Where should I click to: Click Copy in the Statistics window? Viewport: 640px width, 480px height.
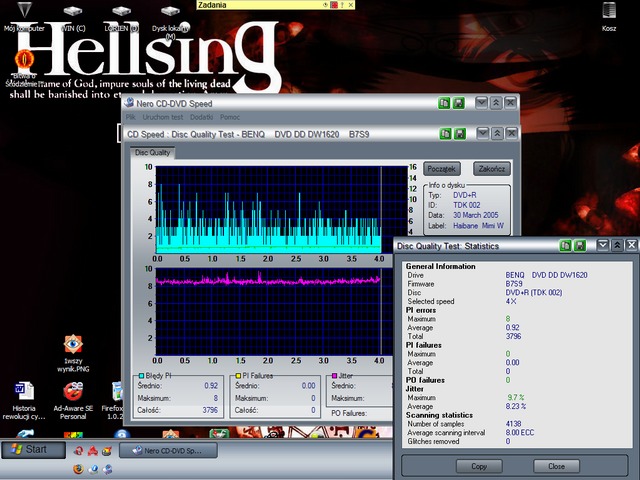(x=479, y=466)
